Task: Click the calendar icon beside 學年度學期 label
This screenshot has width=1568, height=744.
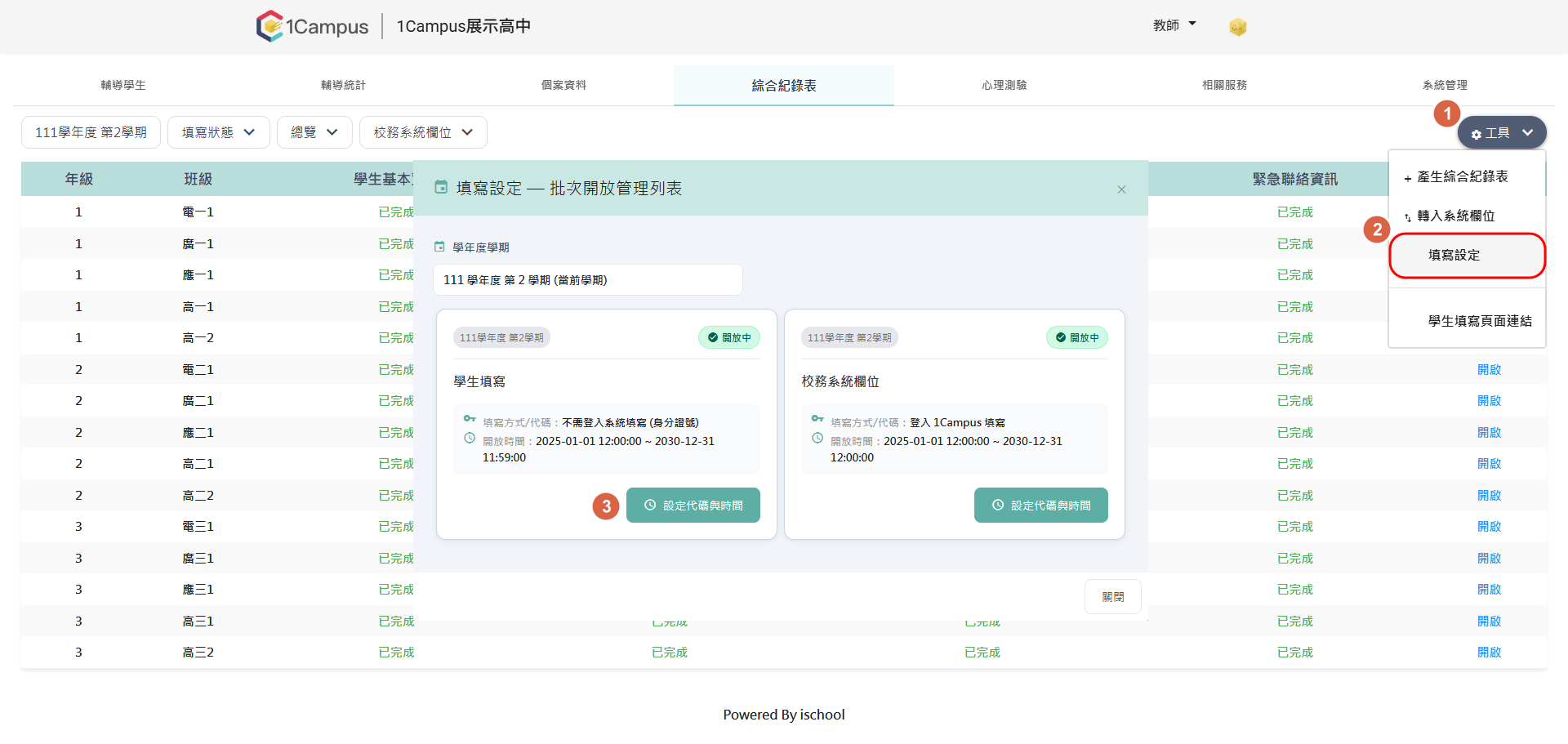Action: tap(439, 247)
